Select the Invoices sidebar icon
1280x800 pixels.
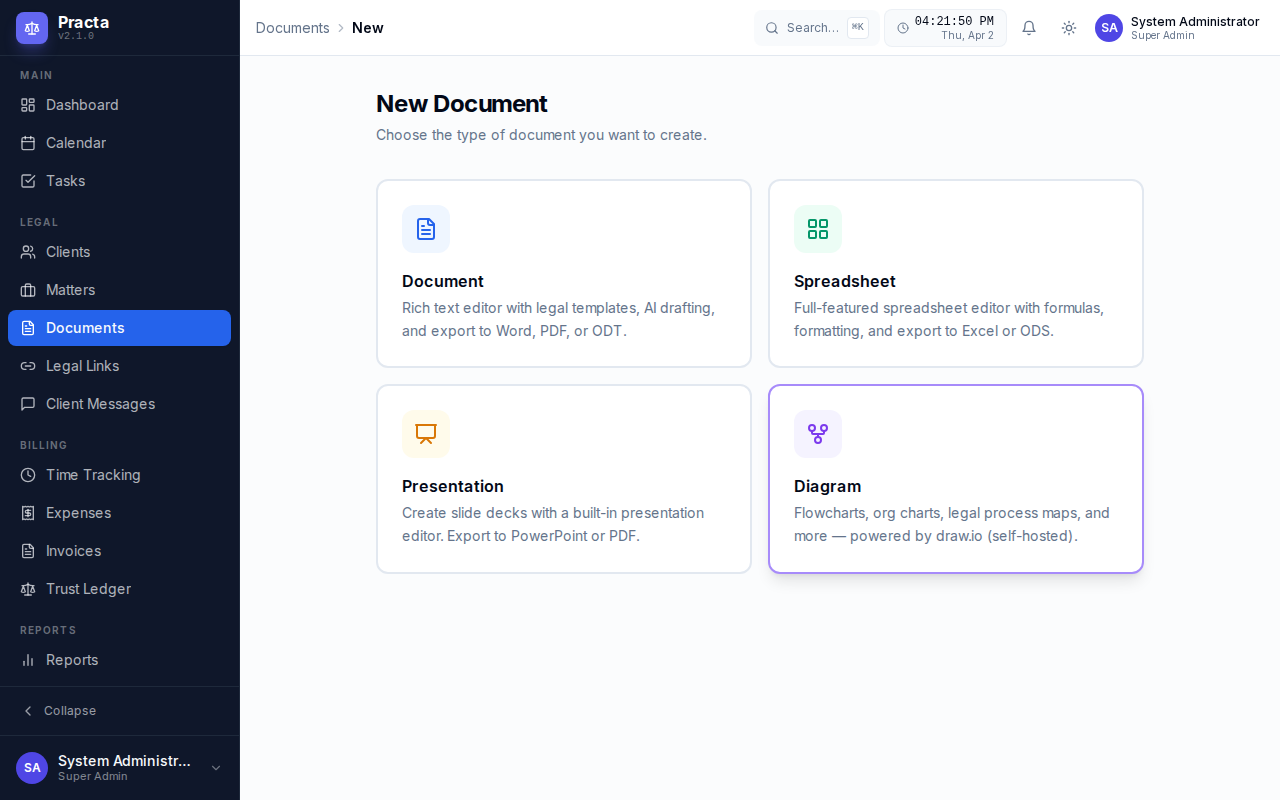(28, 551)
